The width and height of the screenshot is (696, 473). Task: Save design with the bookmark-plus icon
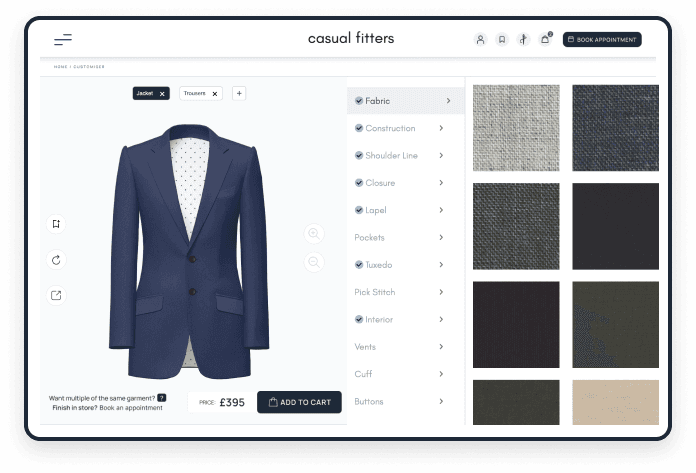pyautogui.click(x=56, y=224)
